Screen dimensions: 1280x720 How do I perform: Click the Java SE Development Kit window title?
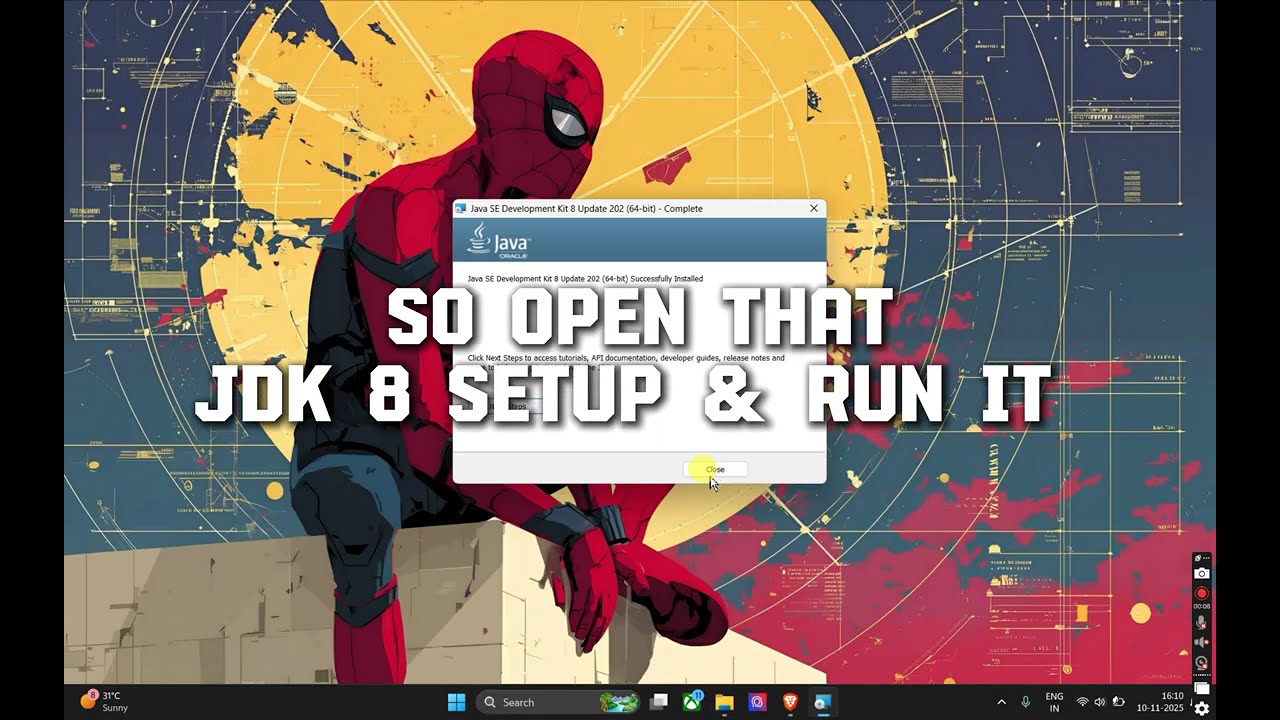click(x=586, y=209)
